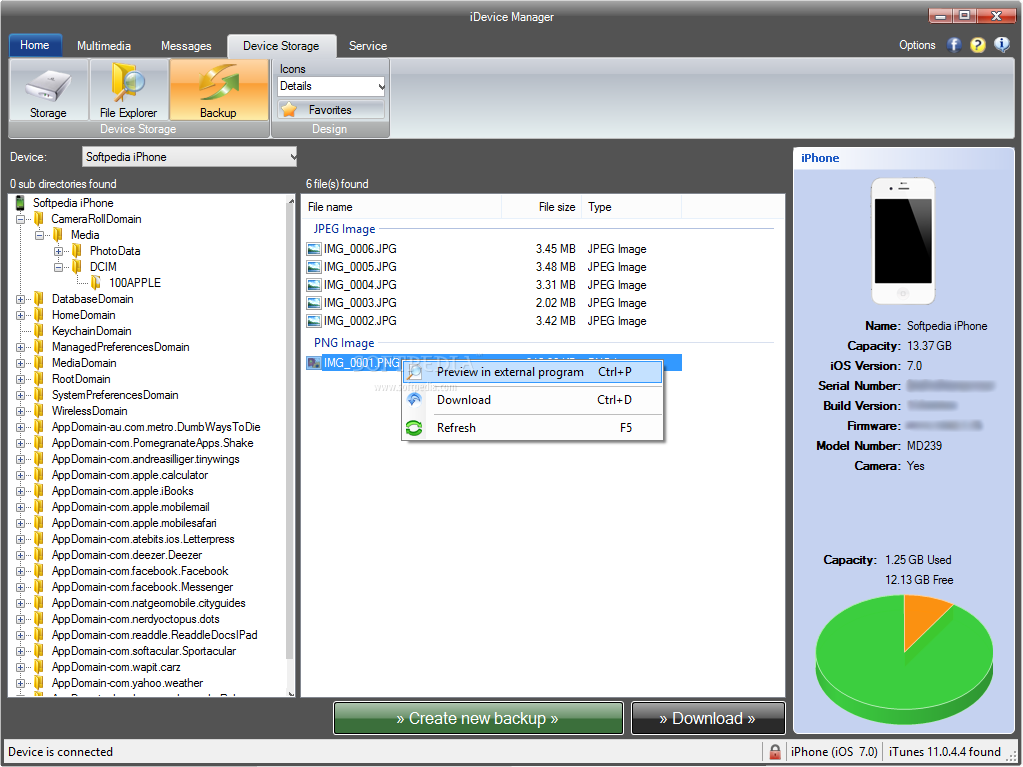Click the Create new backup button
The width and height of the screenshot is (1023, 767).
coord(478,718)
